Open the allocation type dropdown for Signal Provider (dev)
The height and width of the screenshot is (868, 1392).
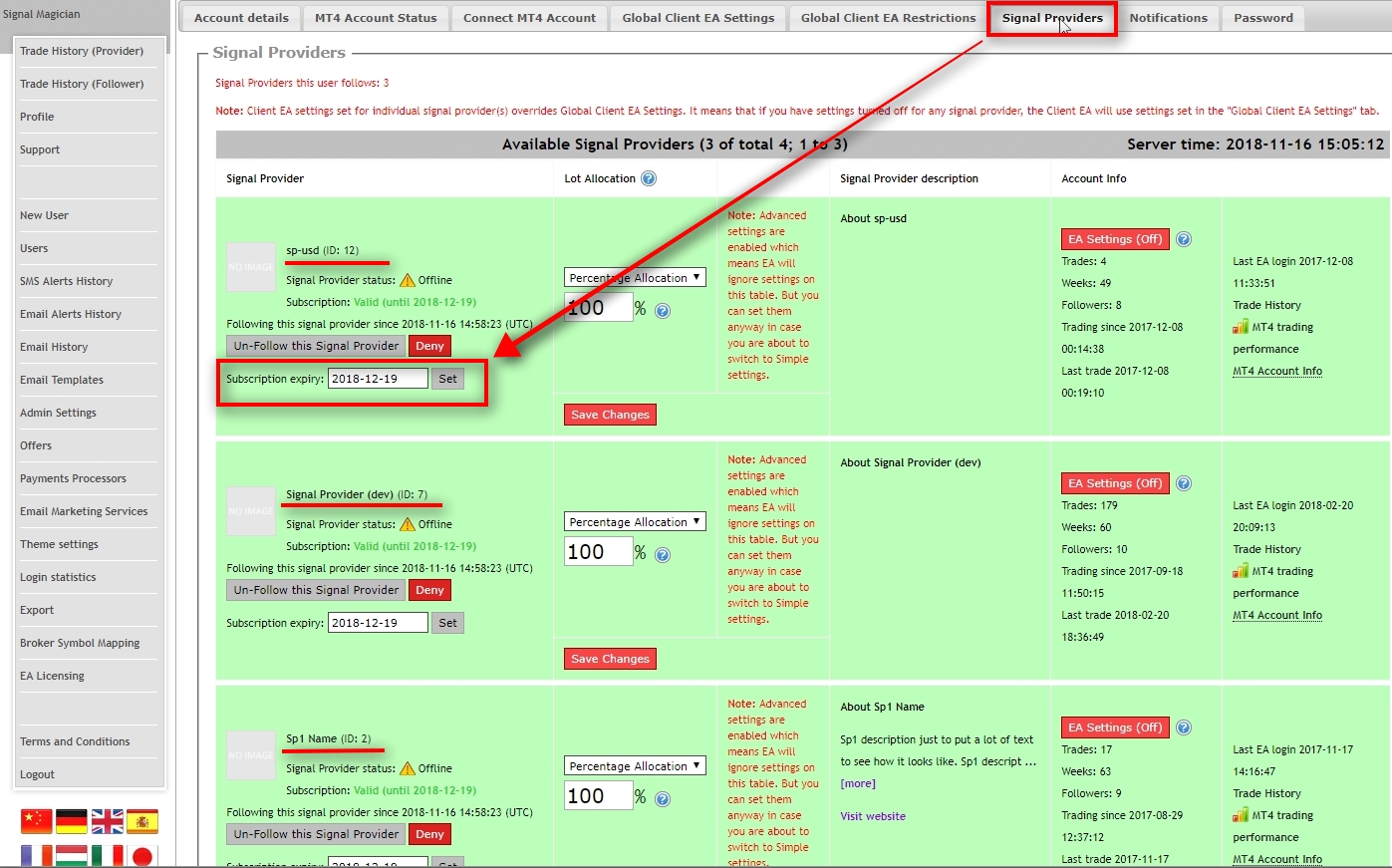[x=634, y=520]
